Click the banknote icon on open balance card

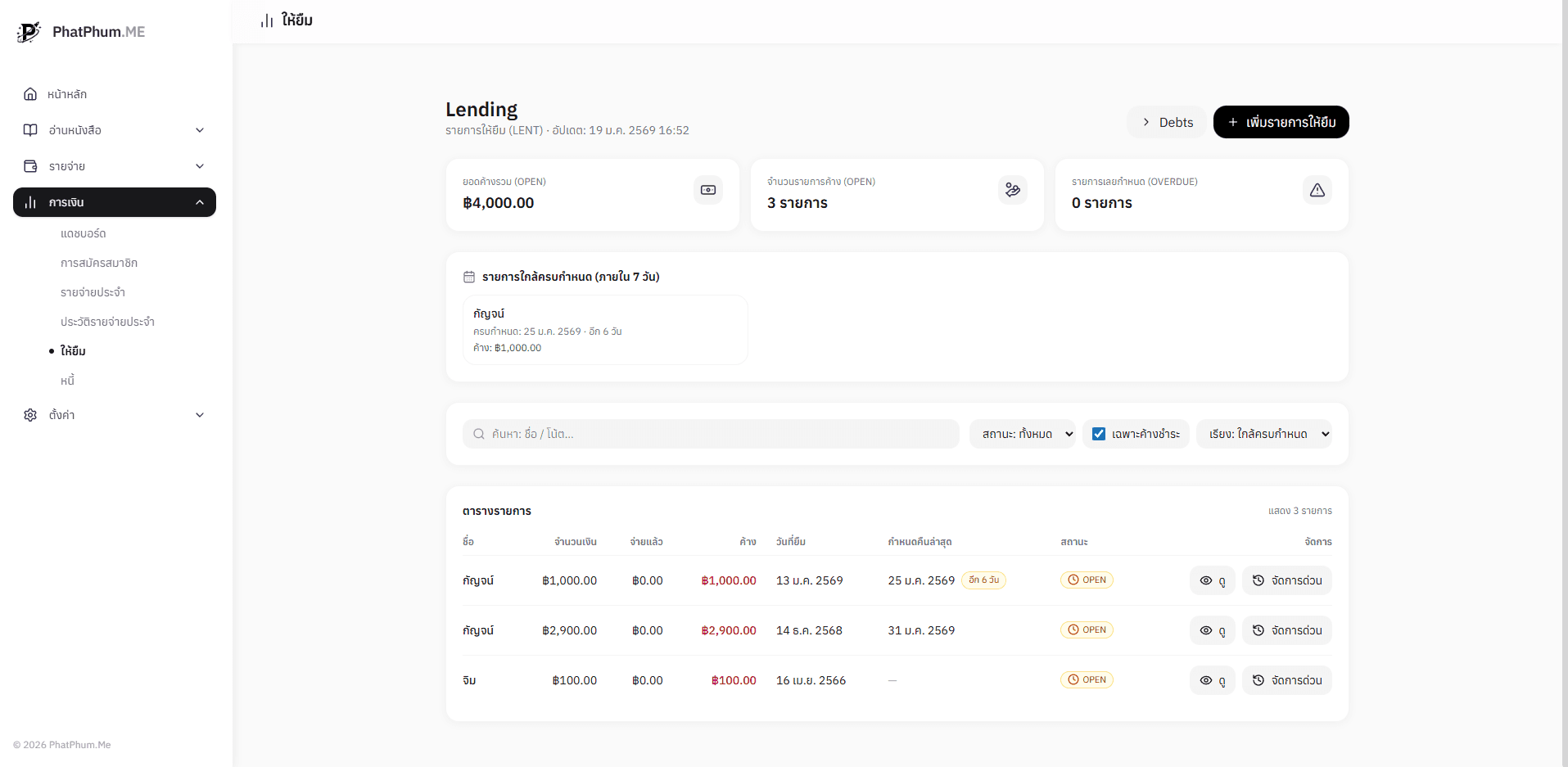[x=707, y=190]
